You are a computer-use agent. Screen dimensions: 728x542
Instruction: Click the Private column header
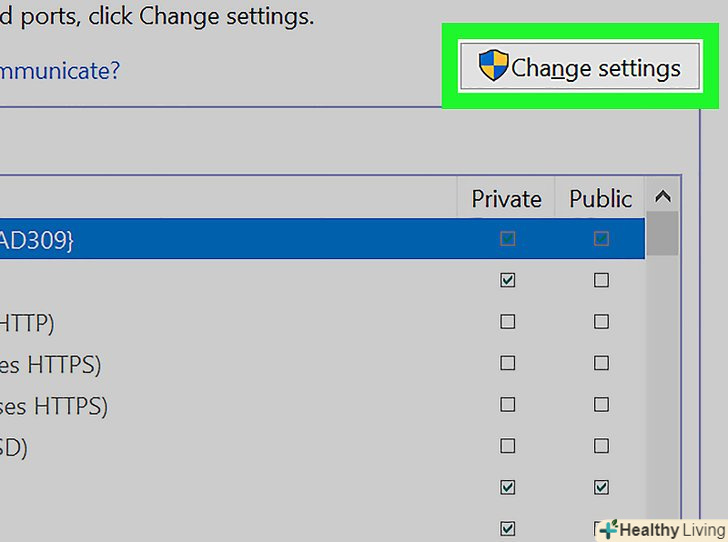point(506,199)
